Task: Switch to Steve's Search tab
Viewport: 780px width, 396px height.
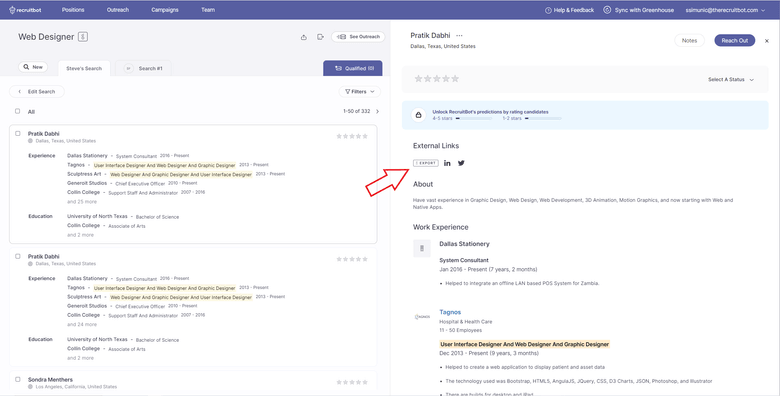Action: [x=84, y=68]
